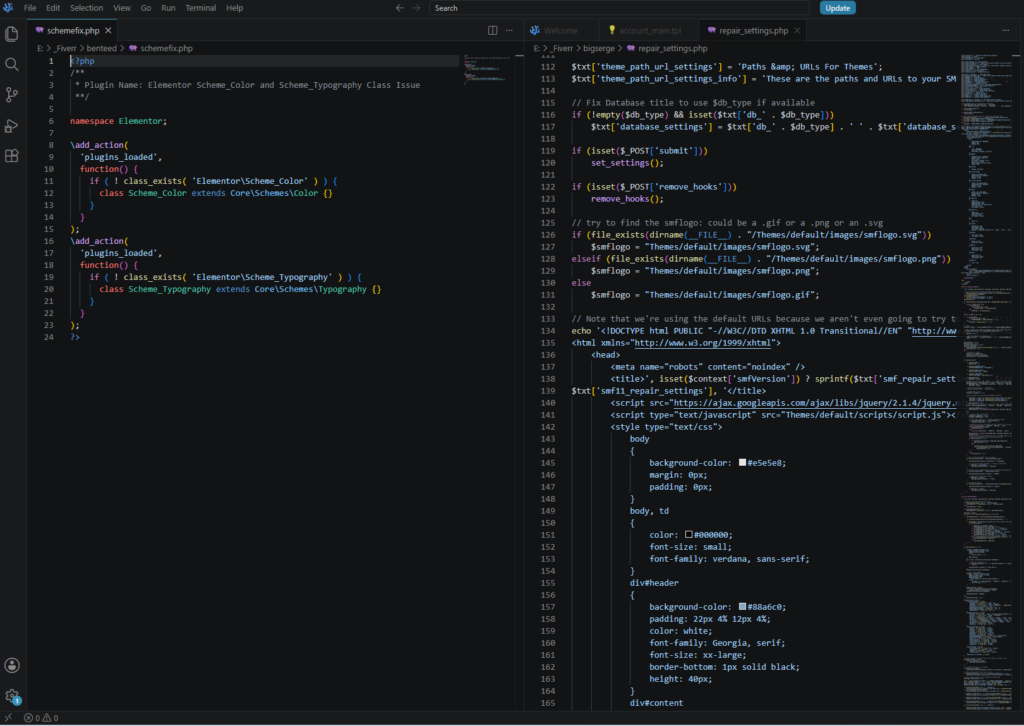Open right editor group more actions
The height and width of the screenshot is (726, 1024).
click(1005, 30)
